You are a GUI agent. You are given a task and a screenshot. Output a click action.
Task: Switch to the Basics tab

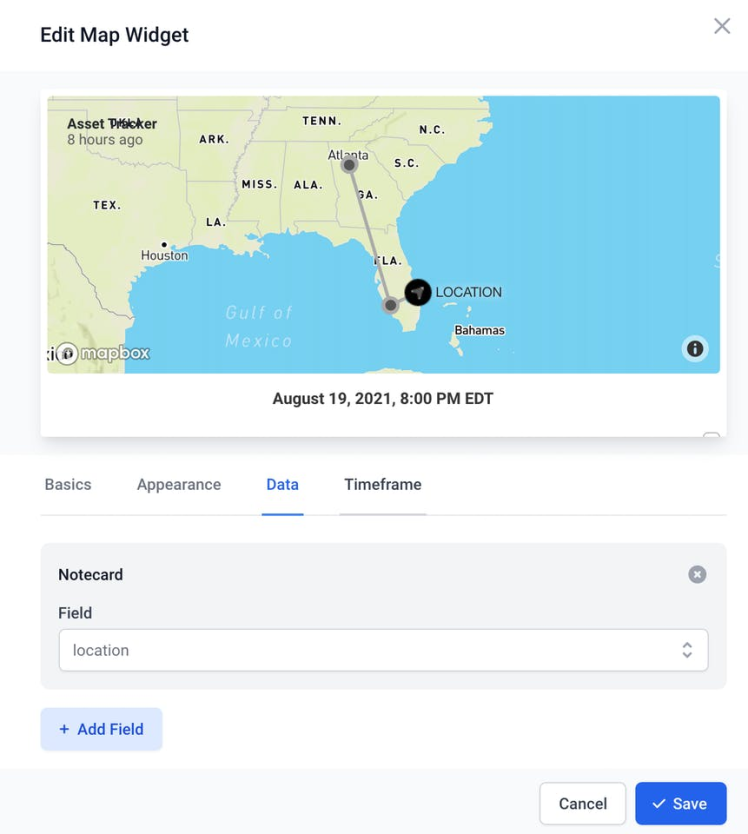[x=68, y=484]
